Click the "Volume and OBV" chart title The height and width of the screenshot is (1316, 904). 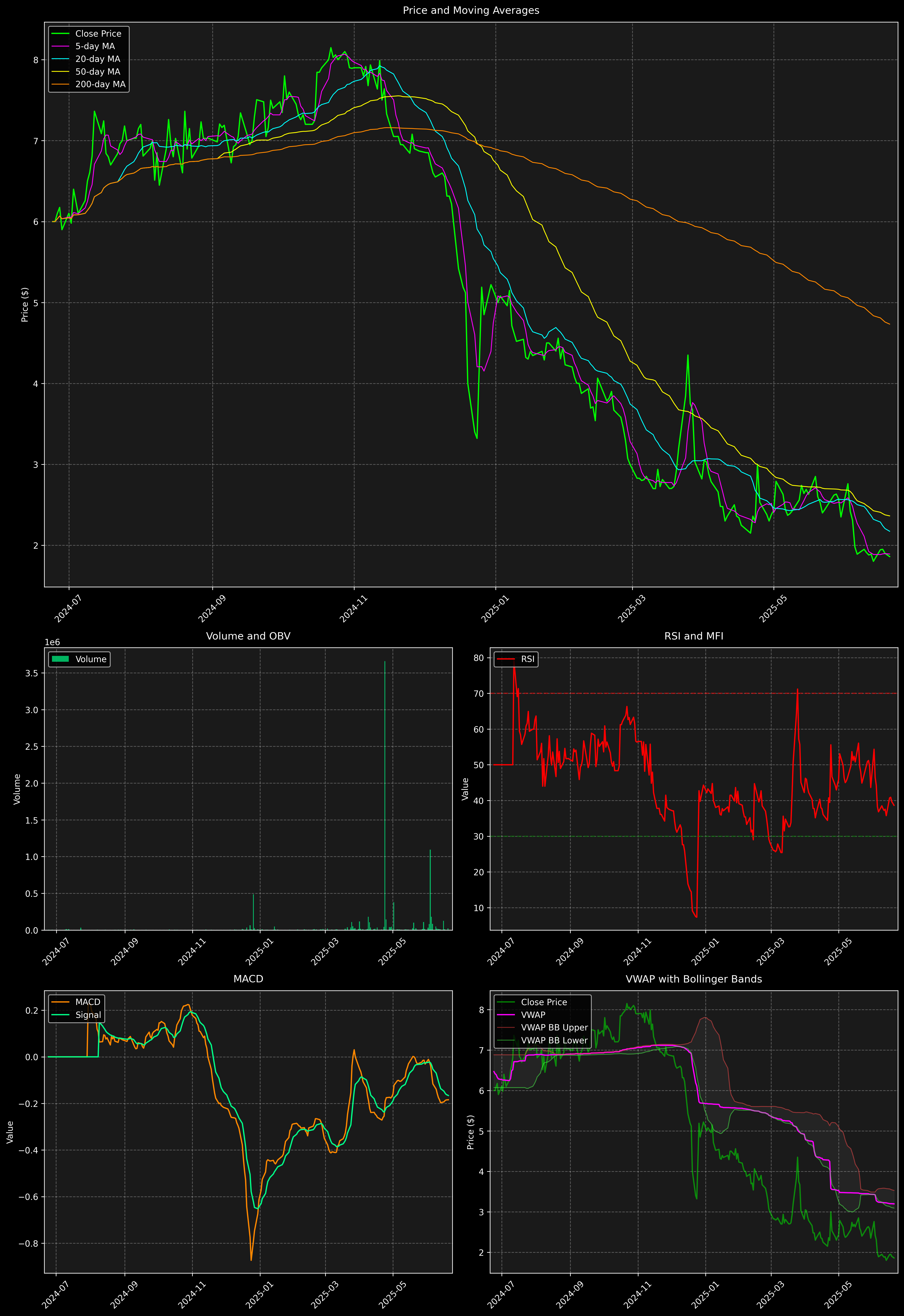coord(248,636)
